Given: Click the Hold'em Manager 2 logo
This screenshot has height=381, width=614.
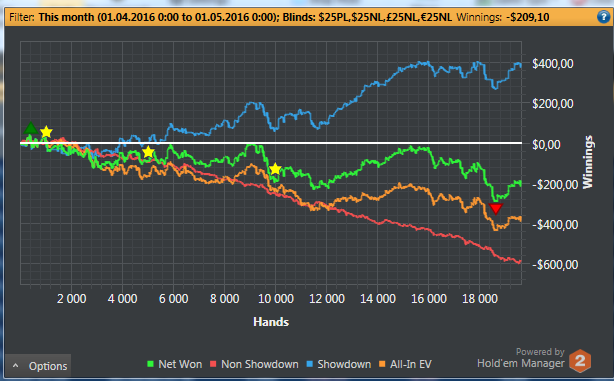Looking at the screenshot, I should [580, 361].
